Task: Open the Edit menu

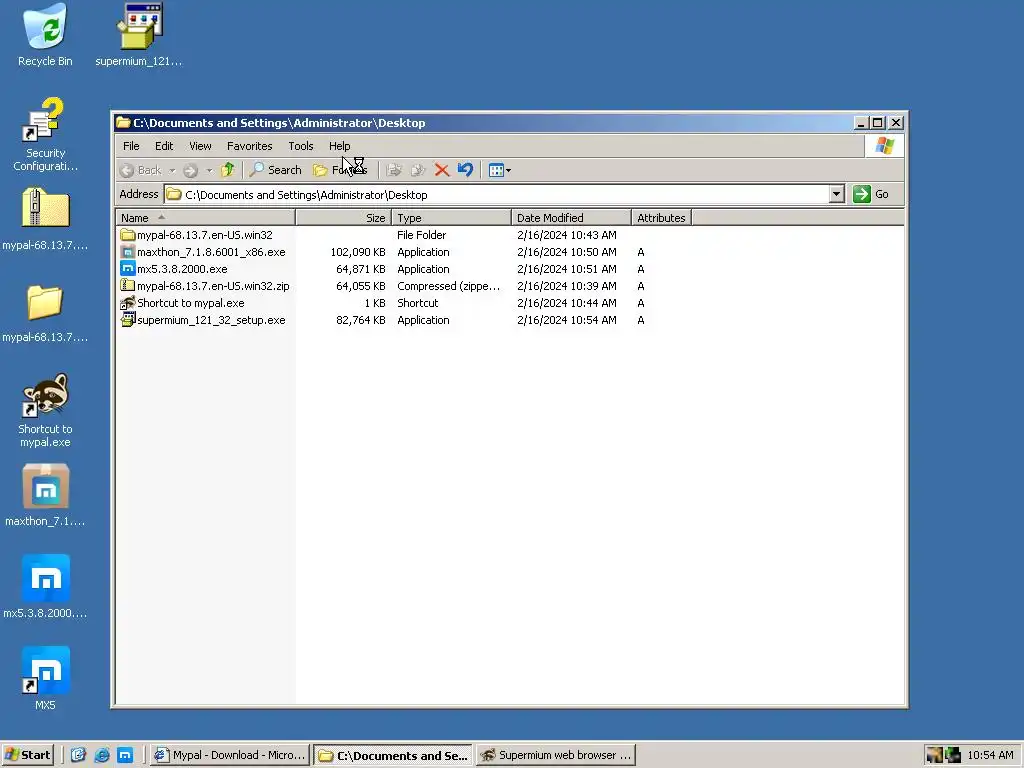Action: click(164, 146)
